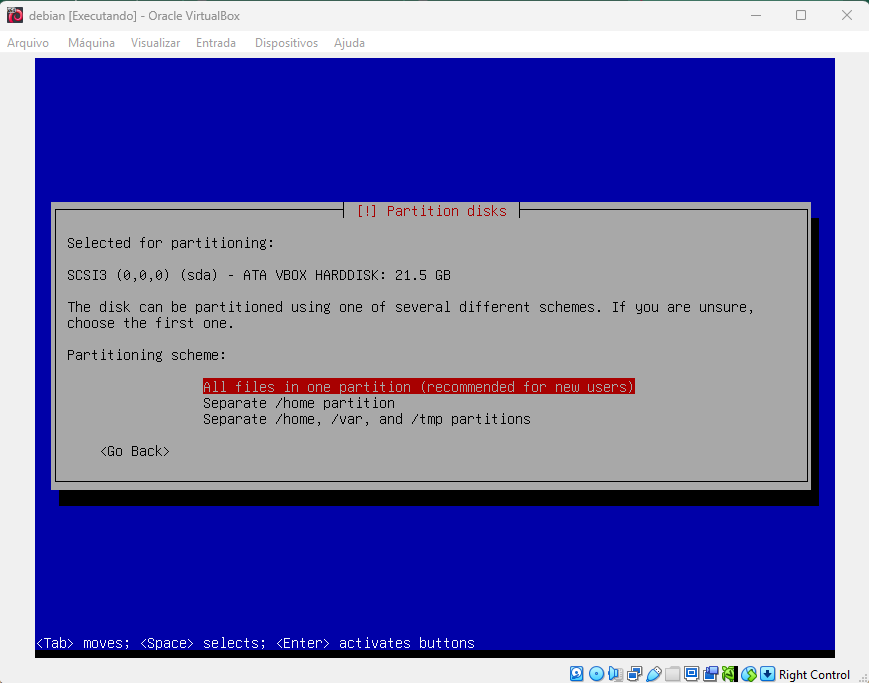Activate the Go Back button
This screenshot has height=683, width=869.
coord(135,451)
